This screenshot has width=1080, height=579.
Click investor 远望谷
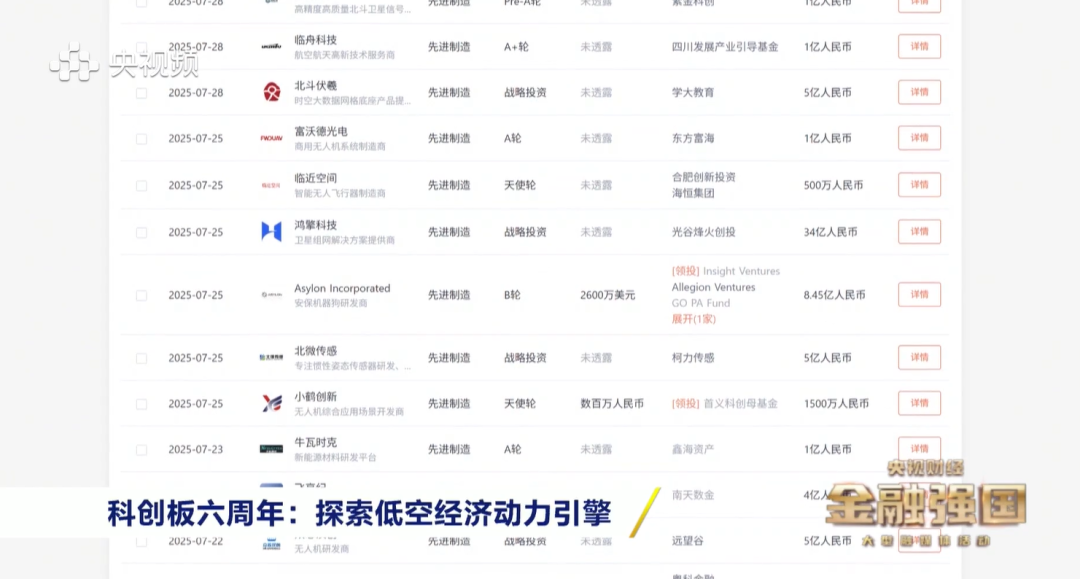tap(687, 540)
